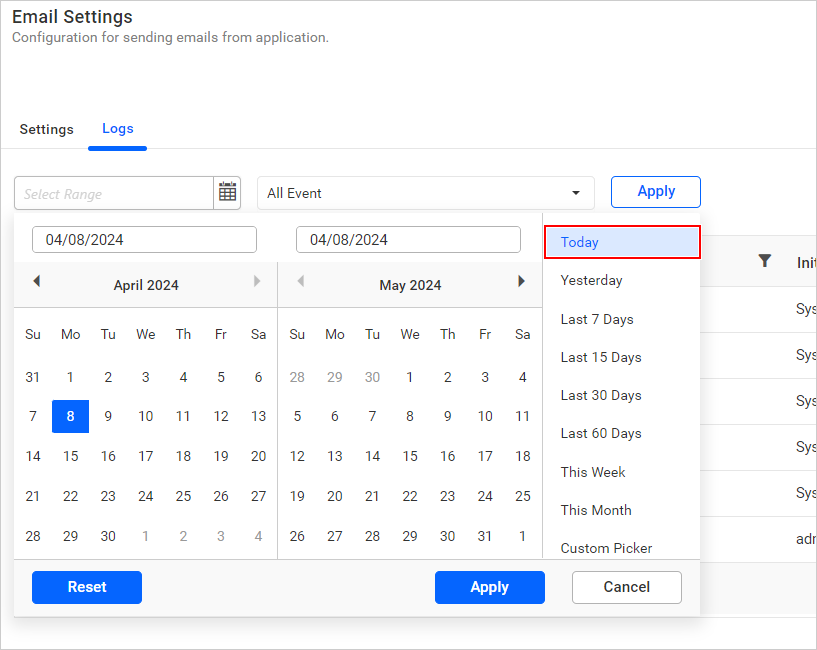The image size is (817, 650).
Task: Advance May calendar to the next month
Action: (x=521, y=281)
